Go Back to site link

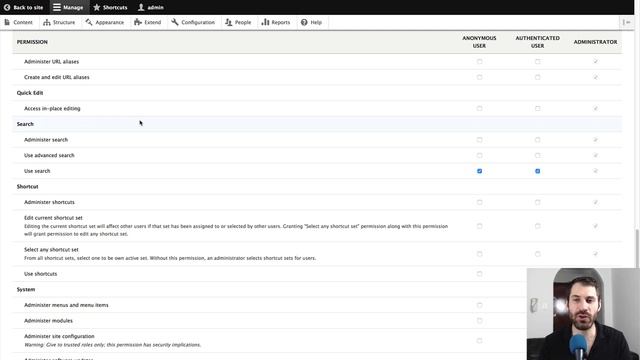[24, 7]
